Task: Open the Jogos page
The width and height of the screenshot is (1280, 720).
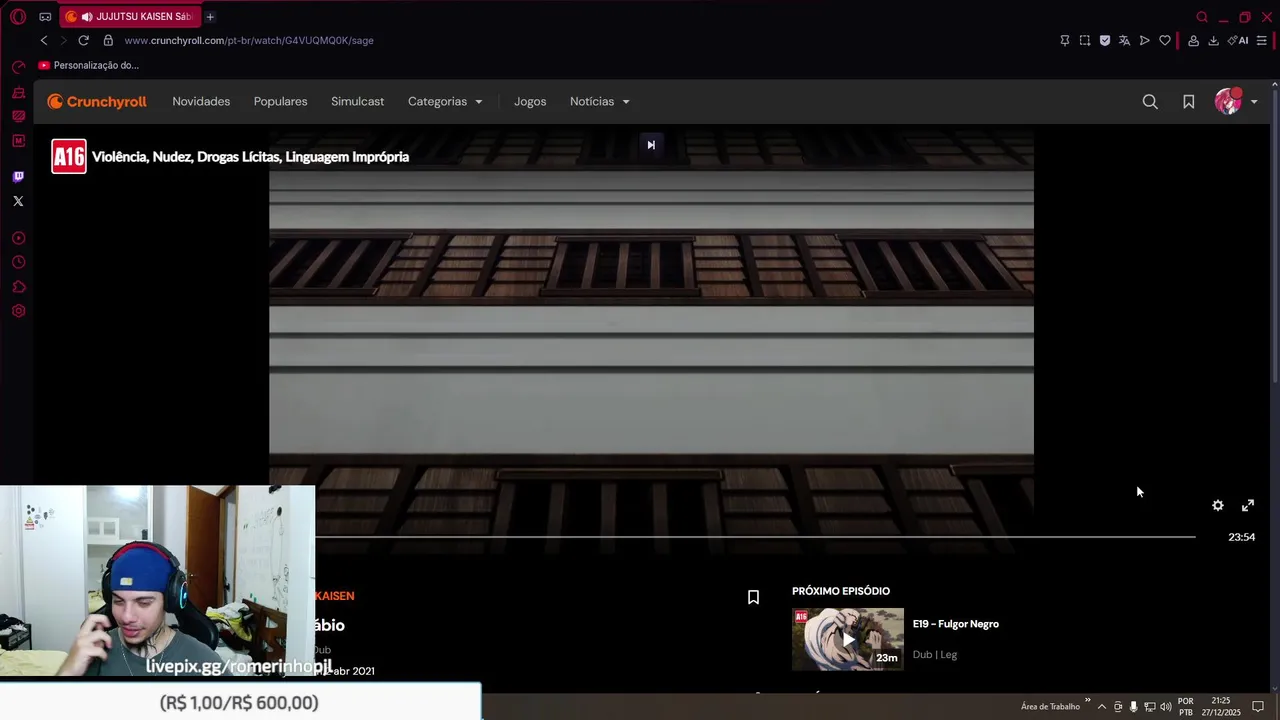Action: pos(530,101)
